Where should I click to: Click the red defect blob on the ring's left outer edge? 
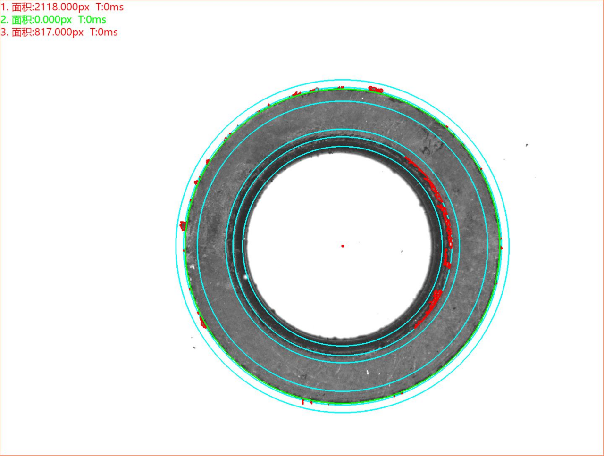pyautogui.click(x=183, y=226)
